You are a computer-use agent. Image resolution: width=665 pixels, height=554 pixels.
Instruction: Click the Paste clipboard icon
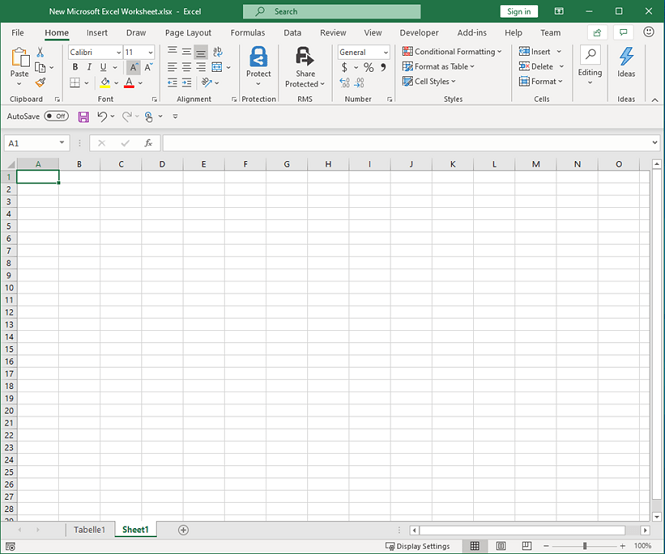point(20,58)
